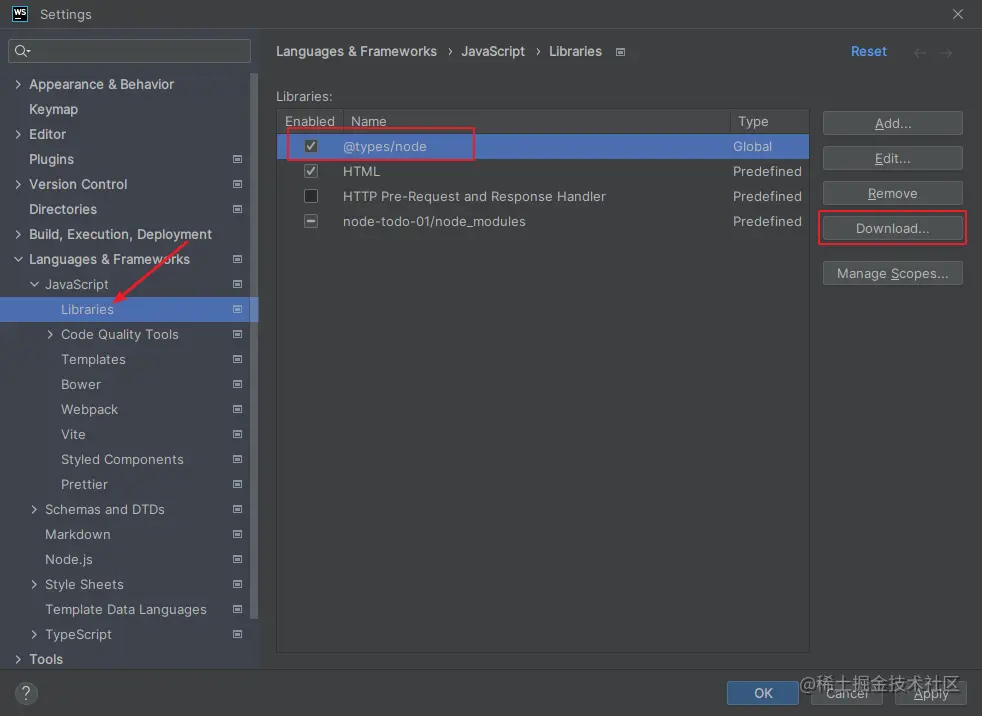Expand Appearance & Behavior section
Screen dimensions: 982x716
18,84
